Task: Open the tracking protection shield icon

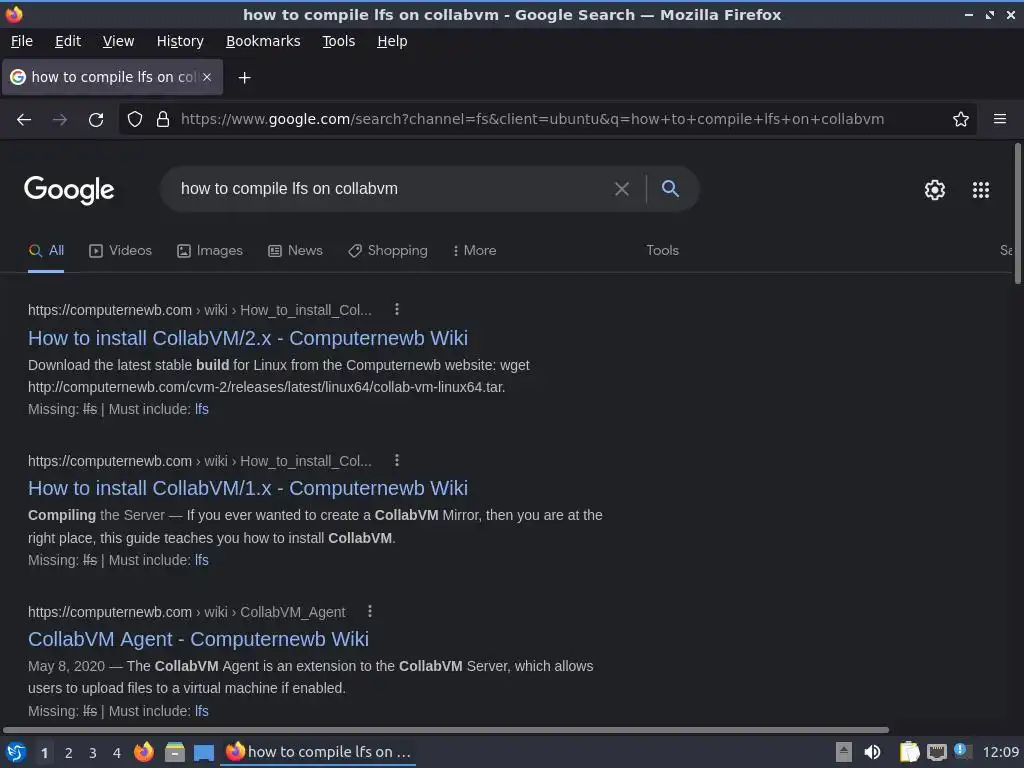Action: point(135,120)
